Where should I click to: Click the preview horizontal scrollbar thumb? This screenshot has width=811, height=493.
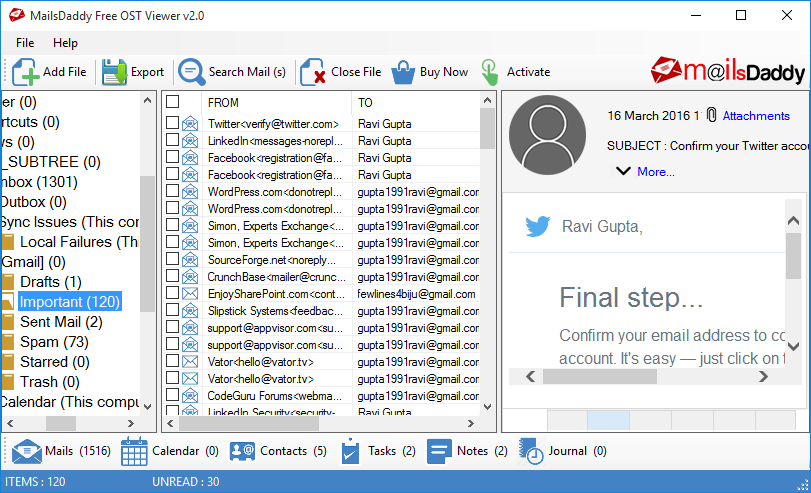[599, 377]
